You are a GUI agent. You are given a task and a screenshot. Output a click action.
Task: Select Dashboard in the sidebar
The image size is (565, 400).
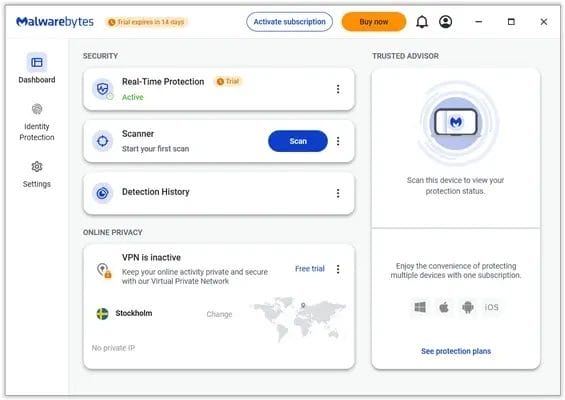click(37, 68)
